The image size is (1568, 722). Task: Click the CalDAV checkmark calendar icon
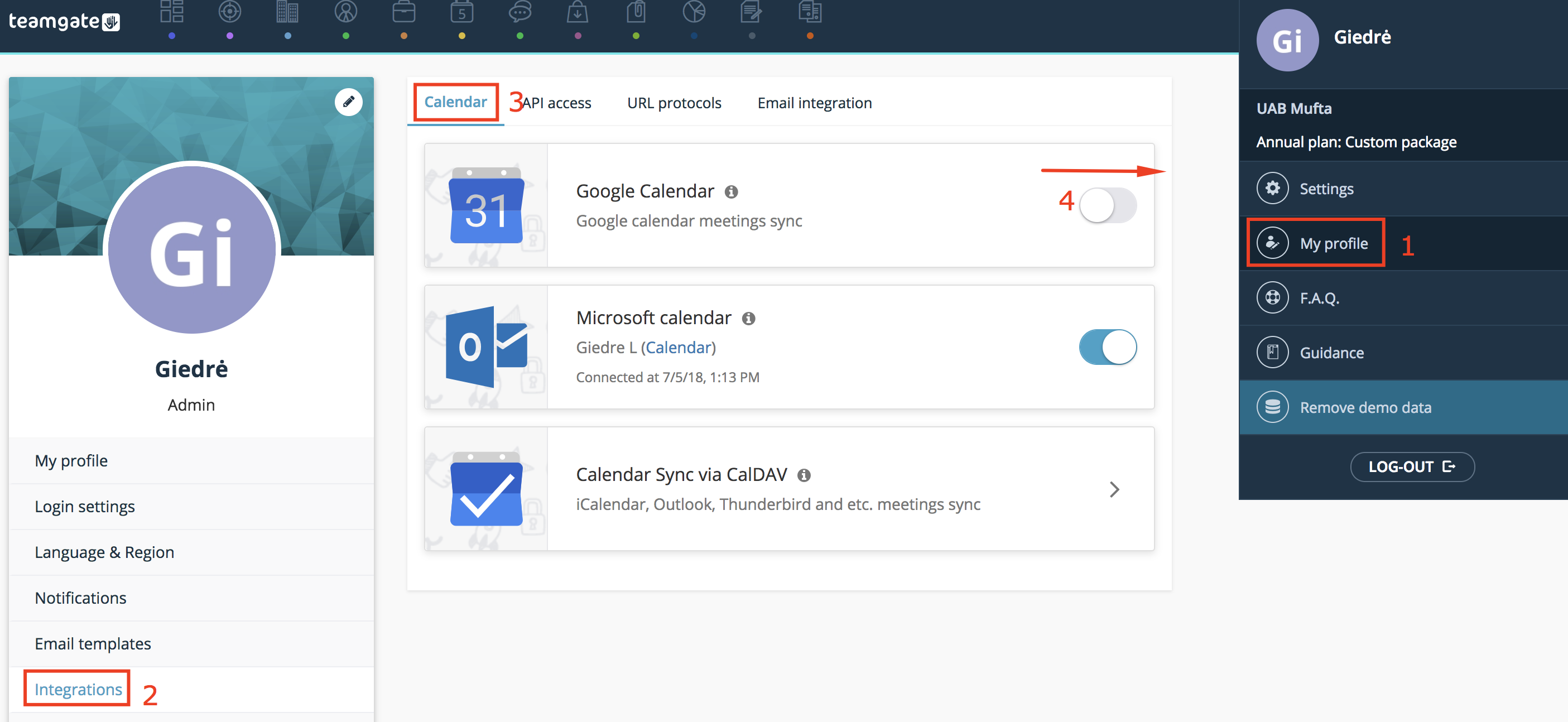tap(487, 489)
